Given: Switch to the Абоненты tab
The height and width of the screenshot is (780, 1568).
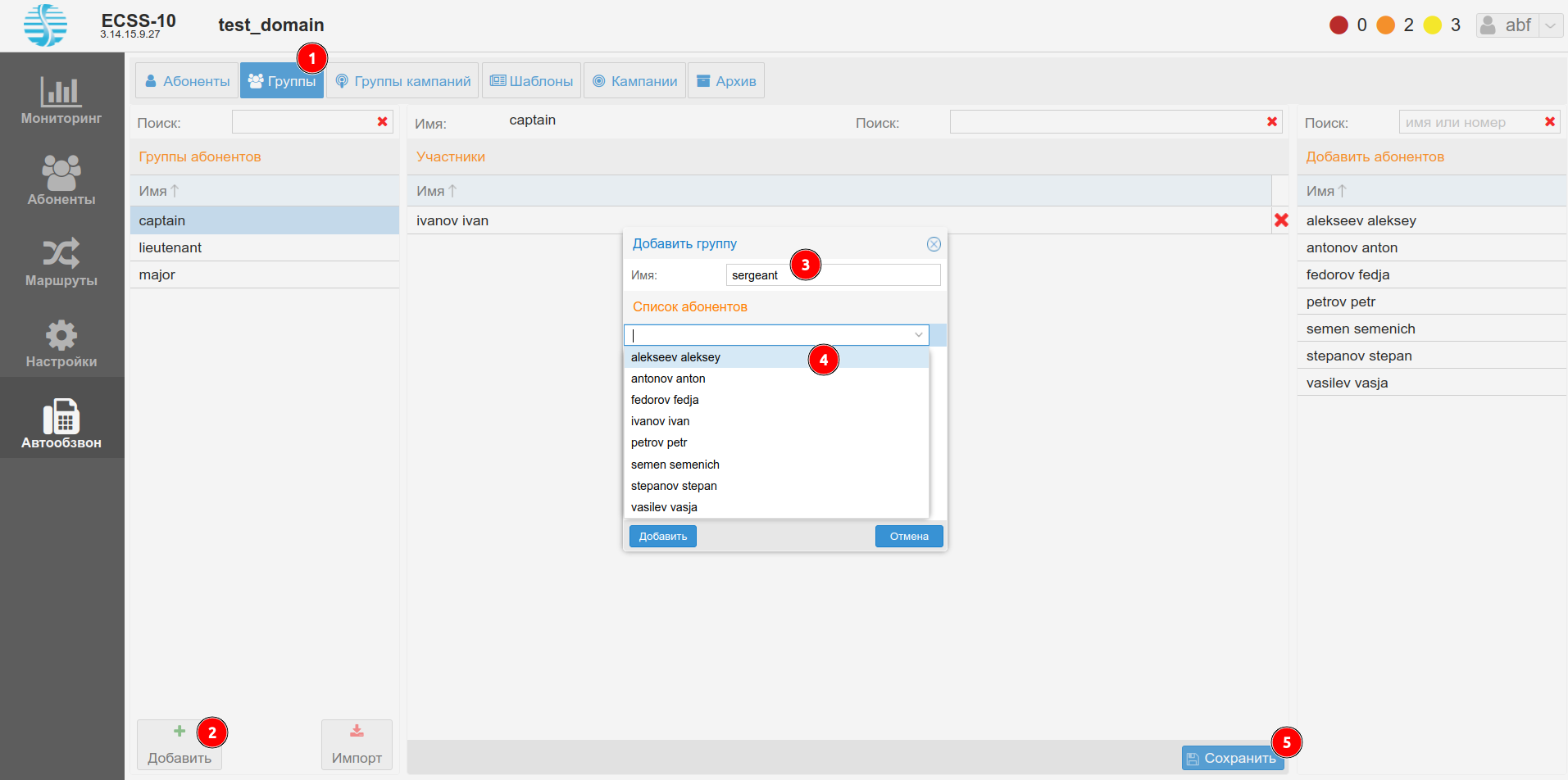Looking at the screenshot, I should tap(187, 81).
